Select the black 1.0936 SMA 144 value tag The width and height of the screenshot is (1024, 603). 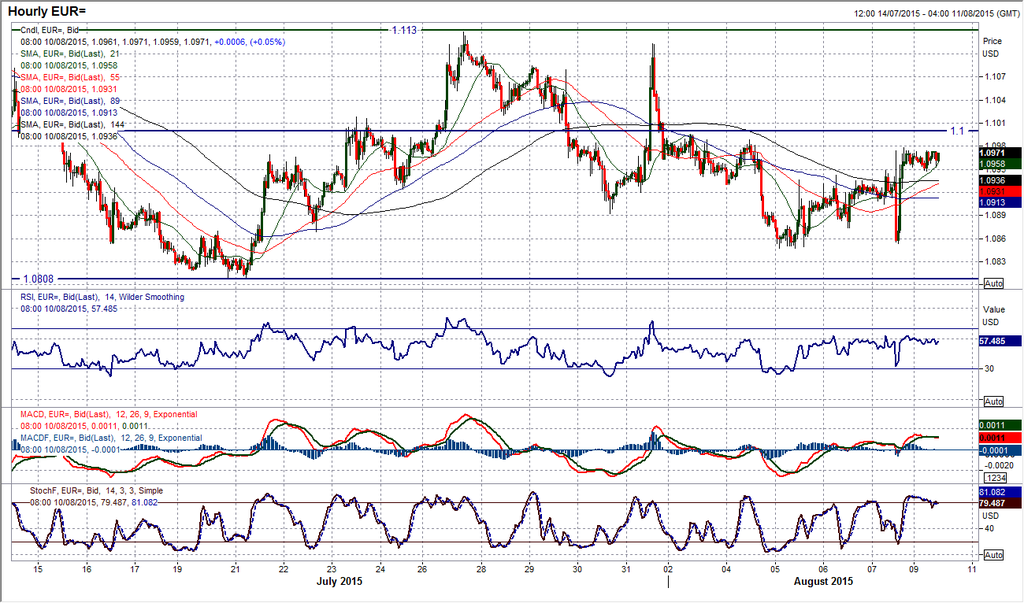pyautogui.click(x=1000, y=180)
